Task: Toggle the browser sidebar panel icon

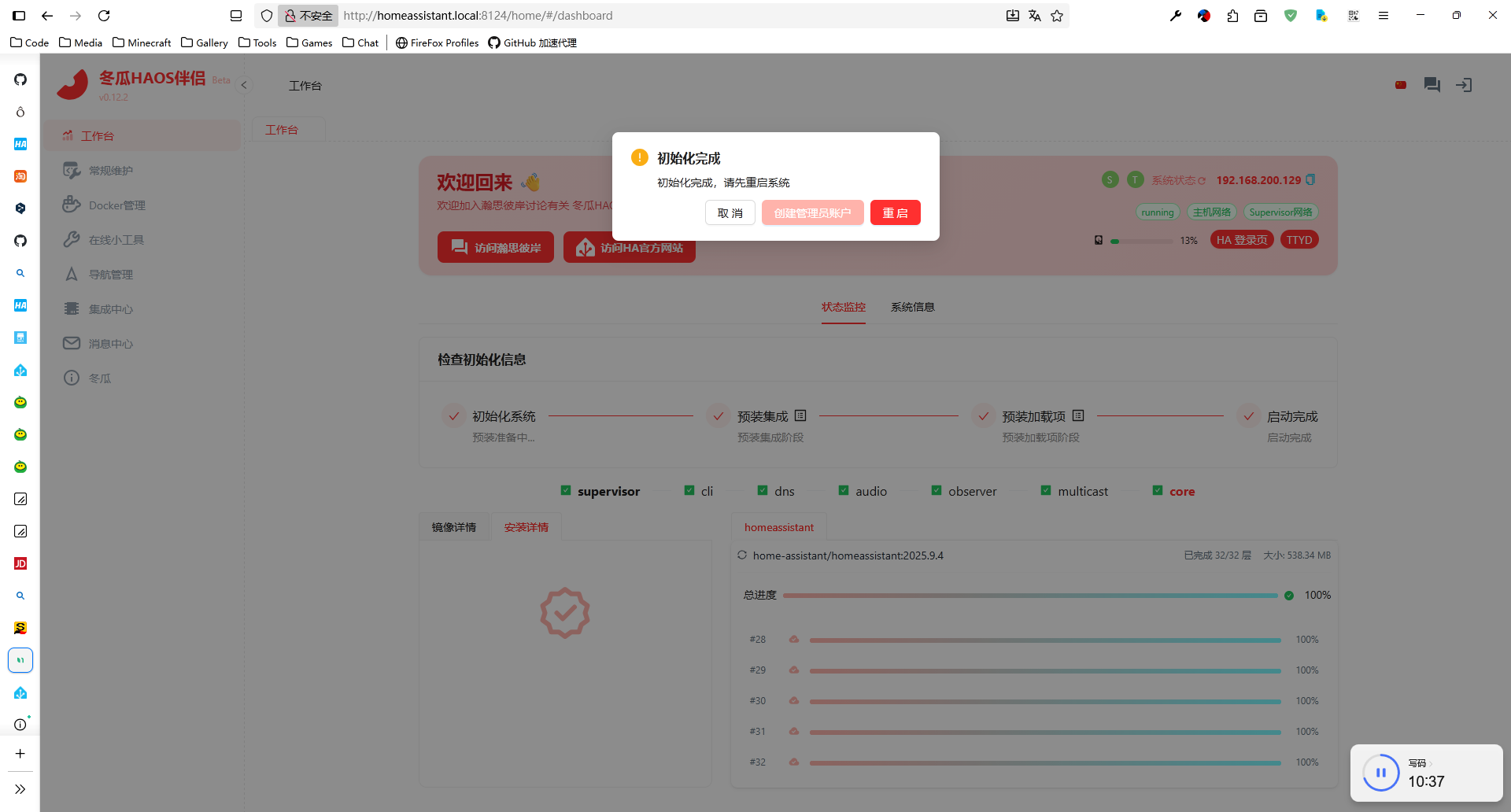Action: (20, 16)
